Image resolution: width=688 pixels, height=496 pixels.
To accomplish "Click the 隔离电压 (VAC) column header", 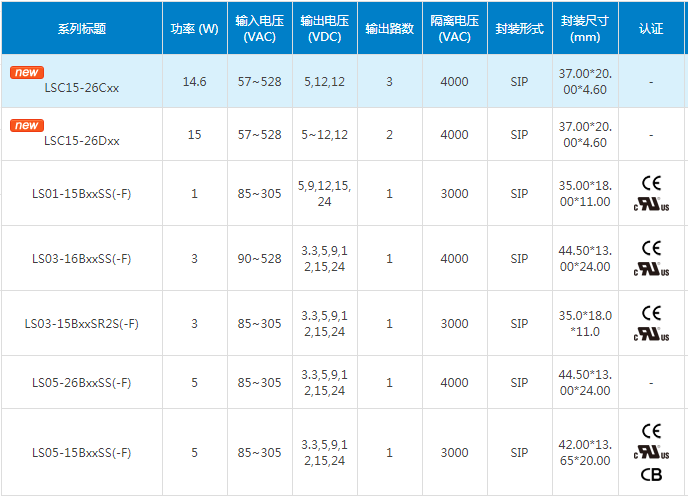I will [x=454, y=29].
